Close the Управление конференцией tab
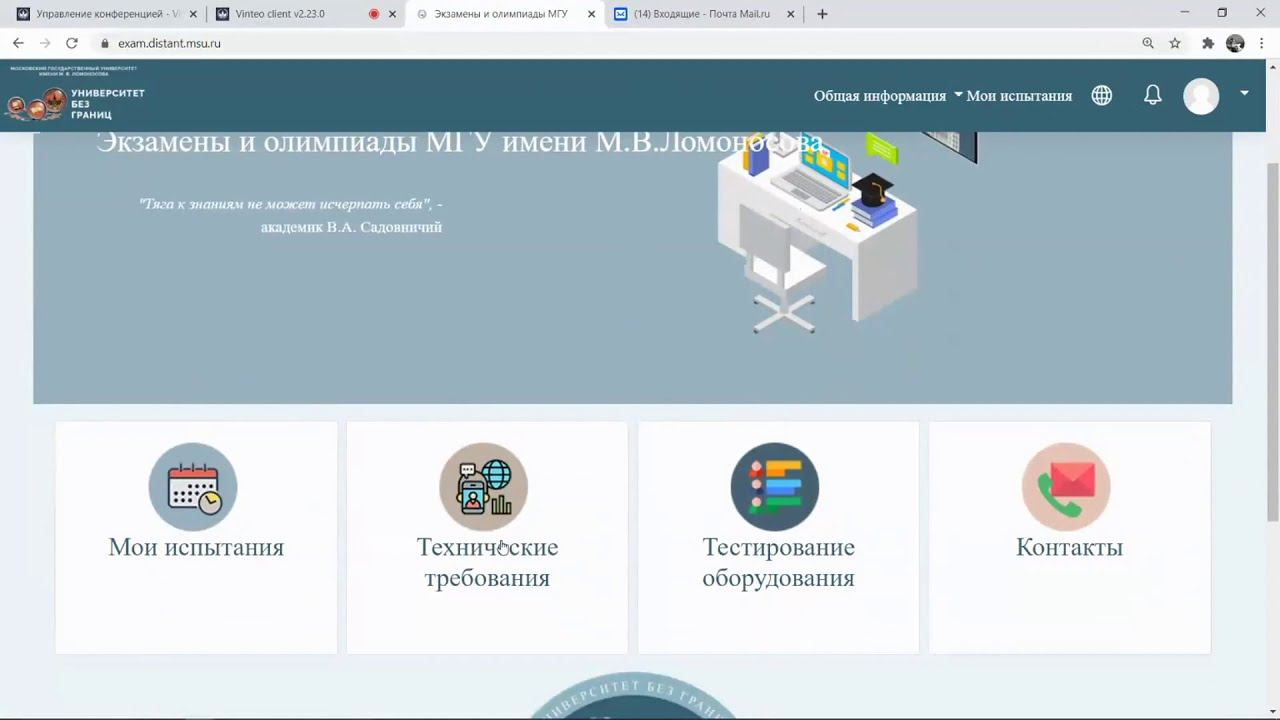The width and height of the screenshot is (1280, 720). tap(193, 14)
